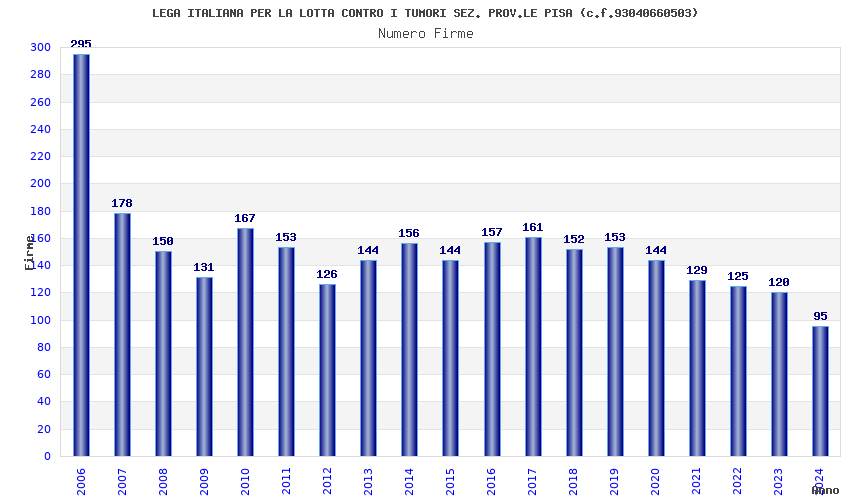850x500 pixels.
Task: Click the x-axis year label 2023
Action: coord(779,482)
